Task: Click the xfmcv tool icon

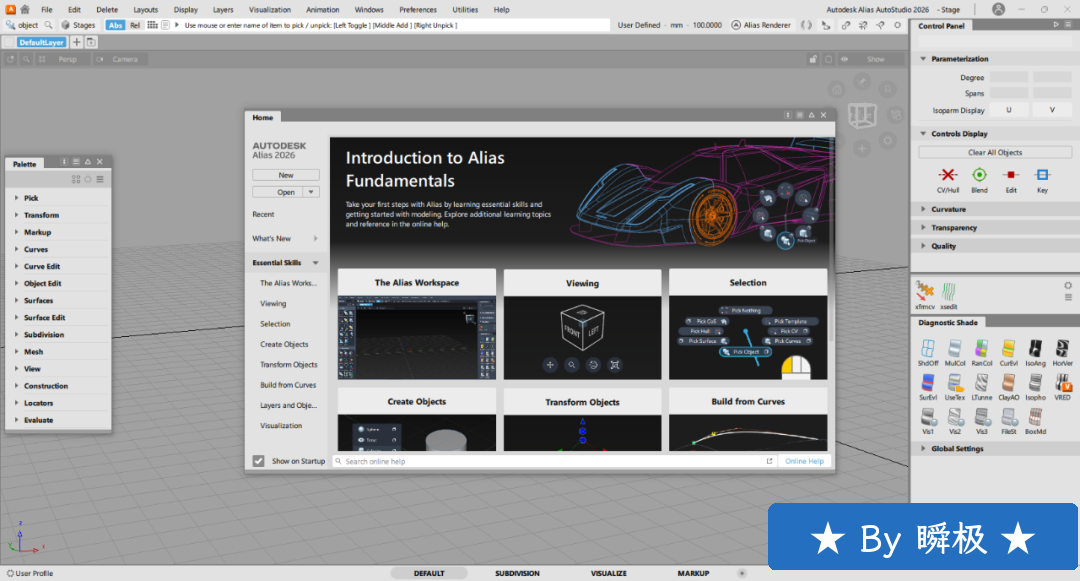Action: [x=927, y=290]
